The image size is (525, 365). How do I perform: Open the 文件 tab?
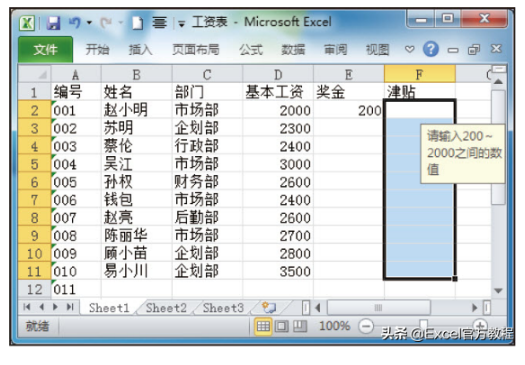point(46,50)
